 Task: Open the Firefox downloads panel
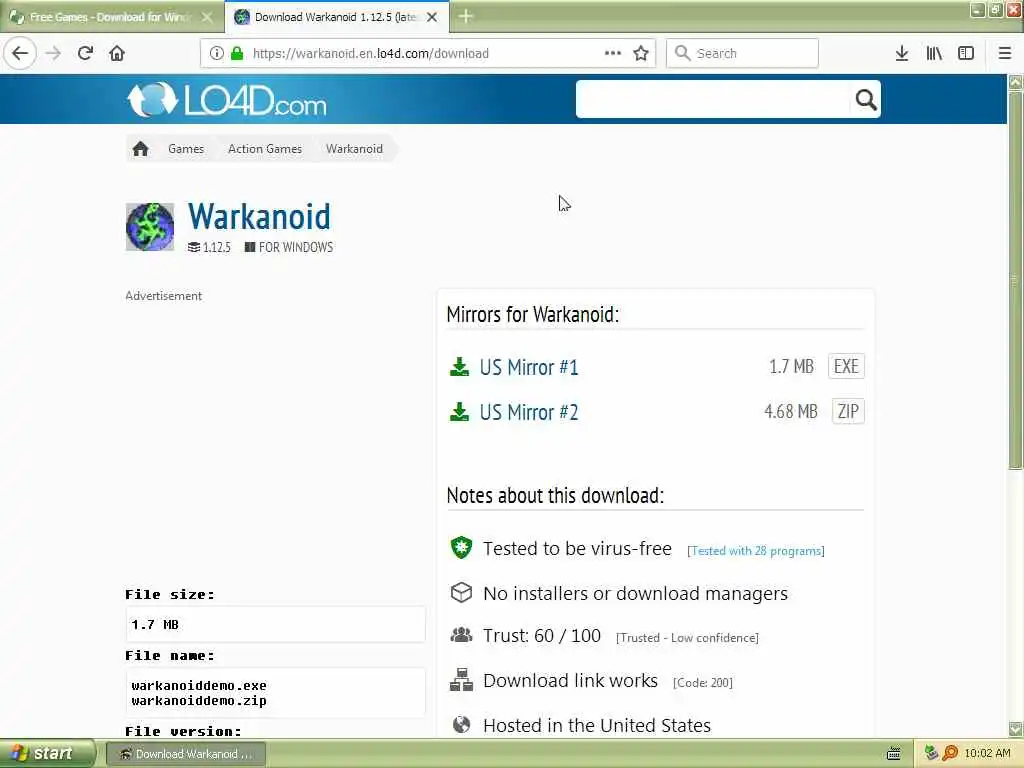pos(902,53)
